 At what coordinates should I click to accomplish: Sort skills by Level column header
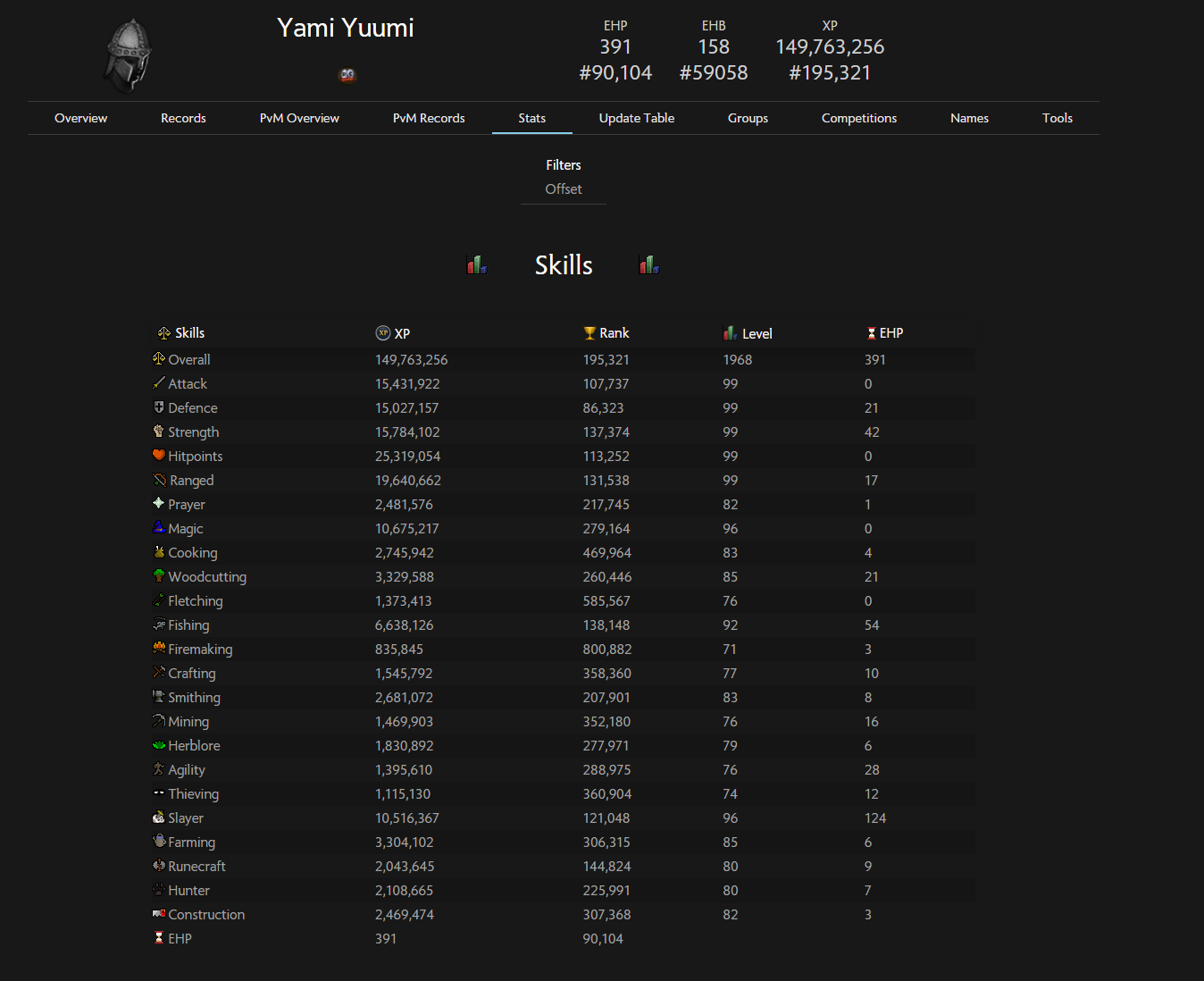coord(757,333)
